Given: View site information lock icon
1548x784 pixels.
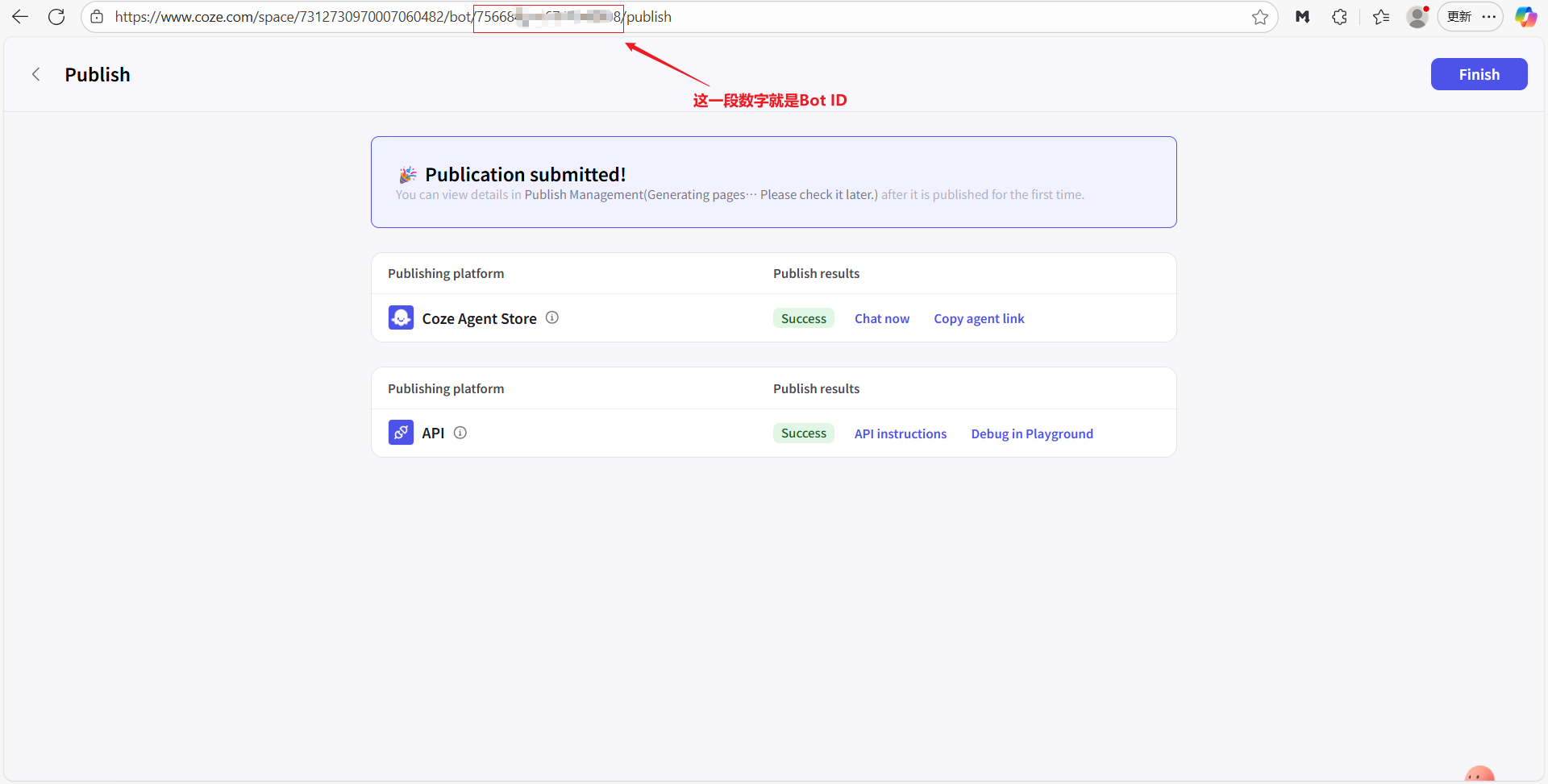Looking at the screenshot, I should coord(97,17).
